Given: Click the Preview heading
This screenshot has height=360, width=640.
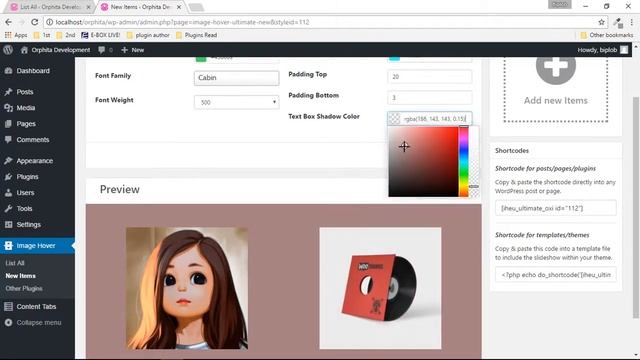Looking at the screenshot, I should 120,189.
